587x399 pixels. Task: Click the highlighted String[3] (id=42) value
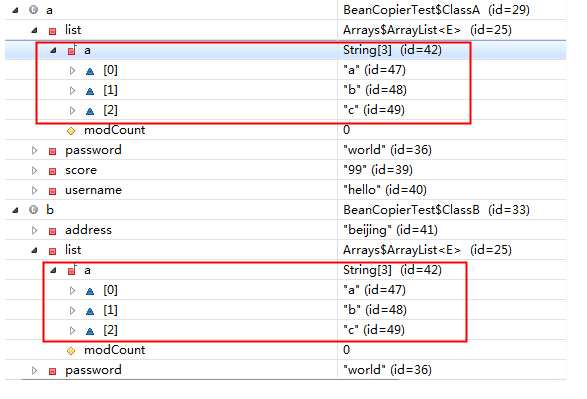392,50
